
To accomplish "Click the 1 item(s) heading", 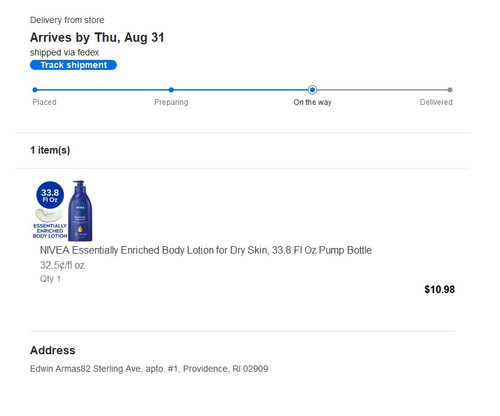I will (x=50, y=150).
